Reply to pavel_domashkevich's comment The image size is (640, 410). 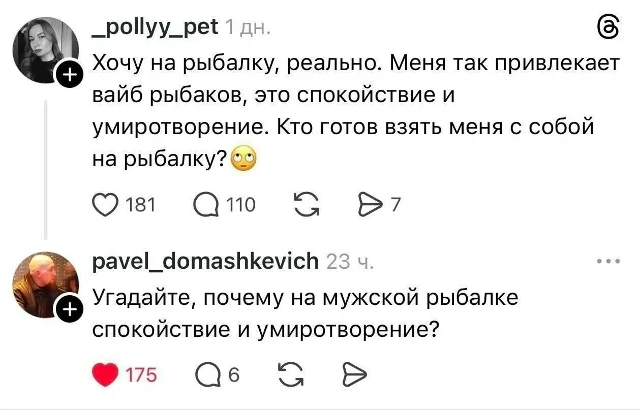coord(208,374)
